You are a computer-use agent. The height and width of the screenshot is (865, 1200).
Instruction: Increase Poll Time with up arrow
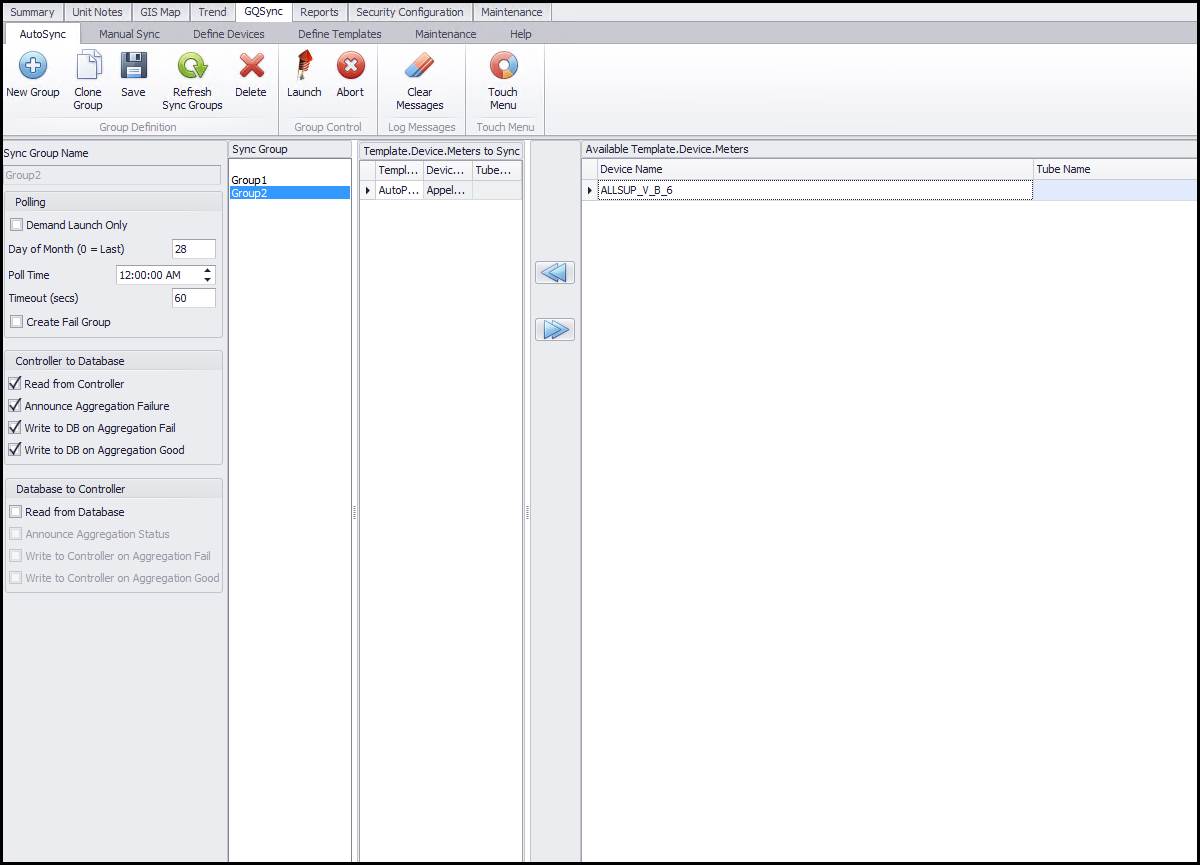(x=207, y=271)
